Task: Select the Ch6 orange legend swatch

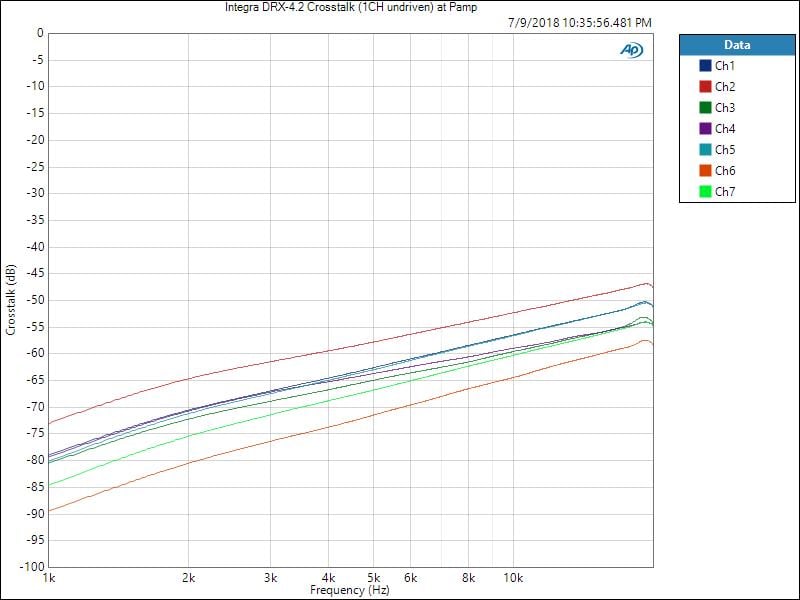Action: [705, 171]
